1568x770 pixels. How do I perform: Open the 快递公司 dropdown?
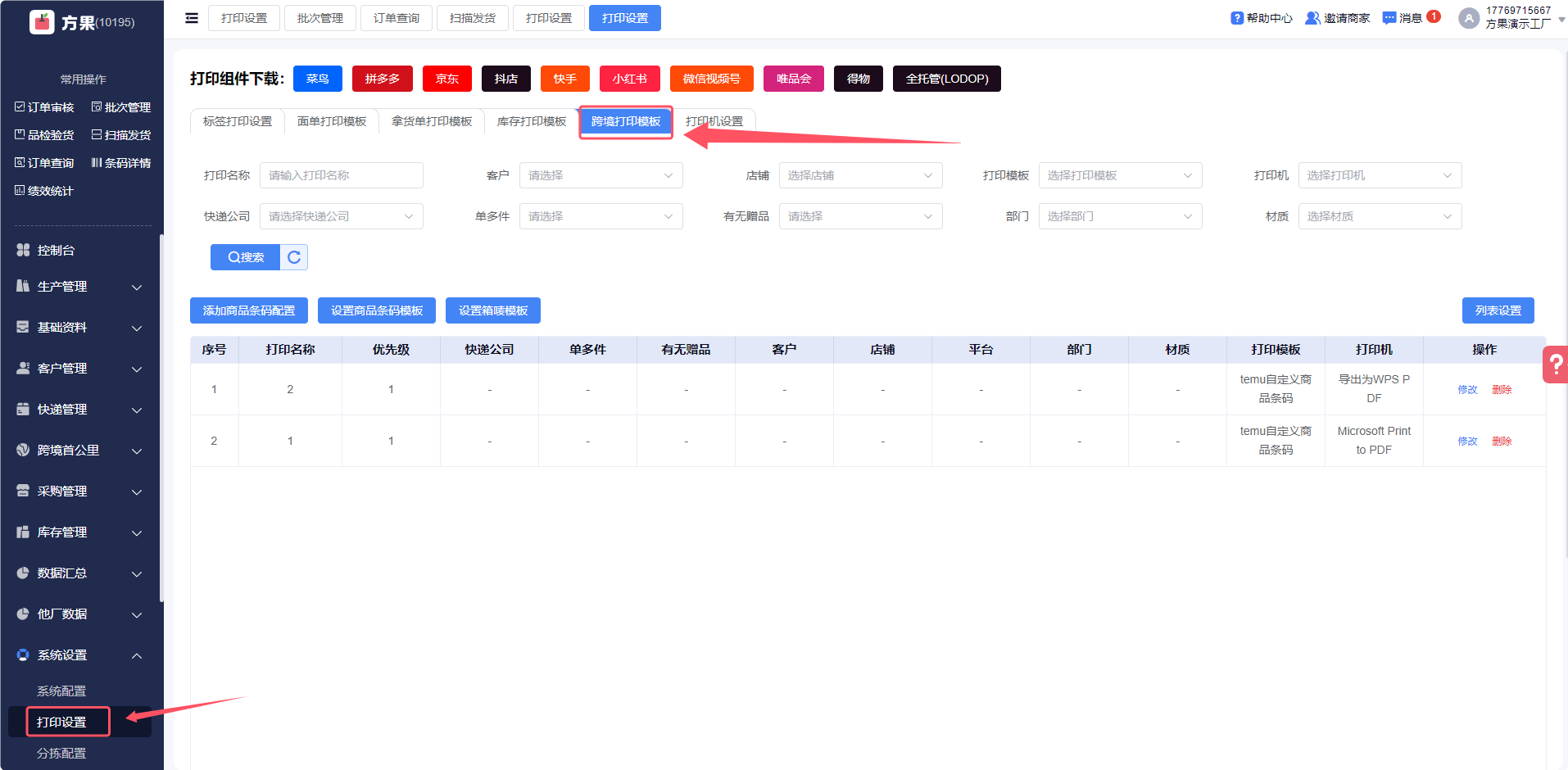pyautogui.click(x=342, y=216)
